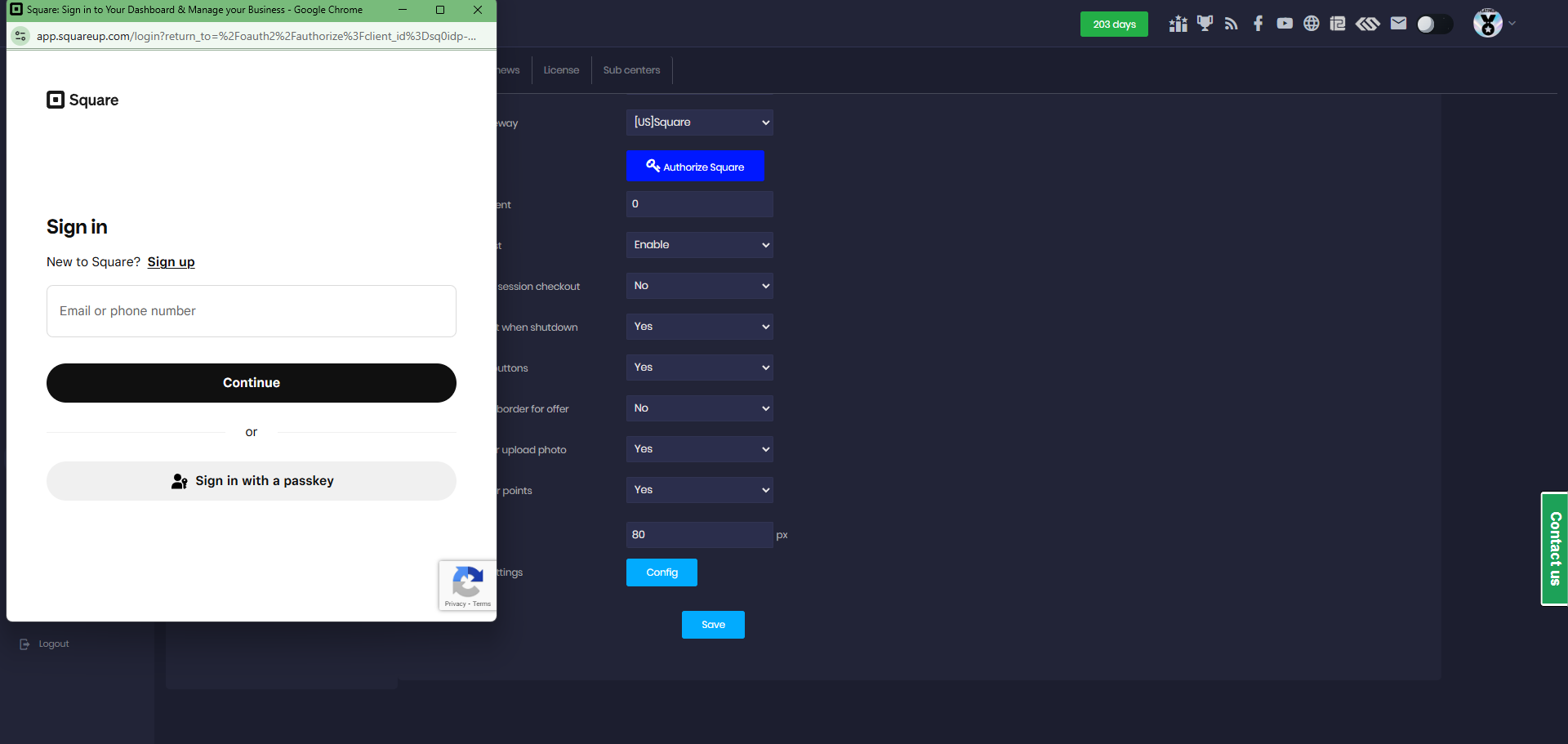The height and width of the screenshot is (744, 1568).
Task: Click the globe website icon
Action: 1312,24
